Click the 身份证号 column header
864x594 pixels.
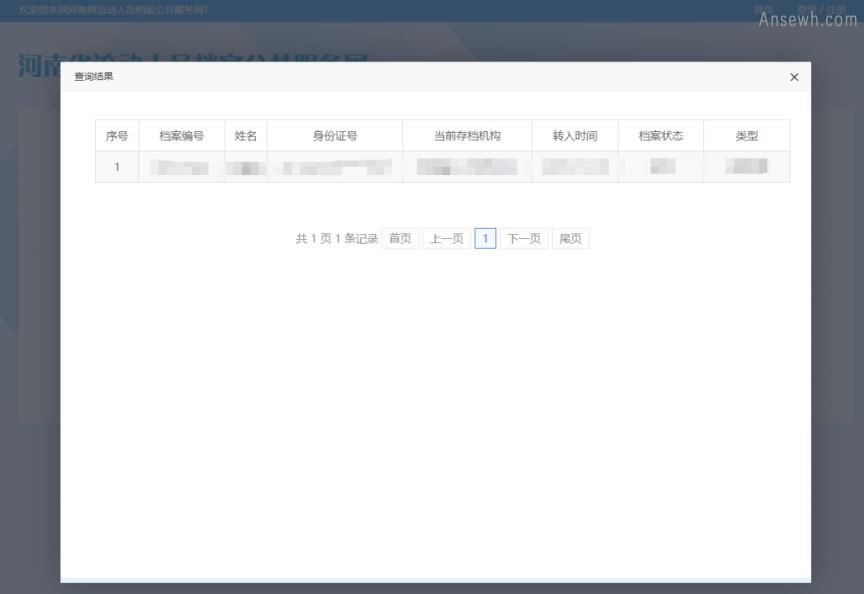335,136
